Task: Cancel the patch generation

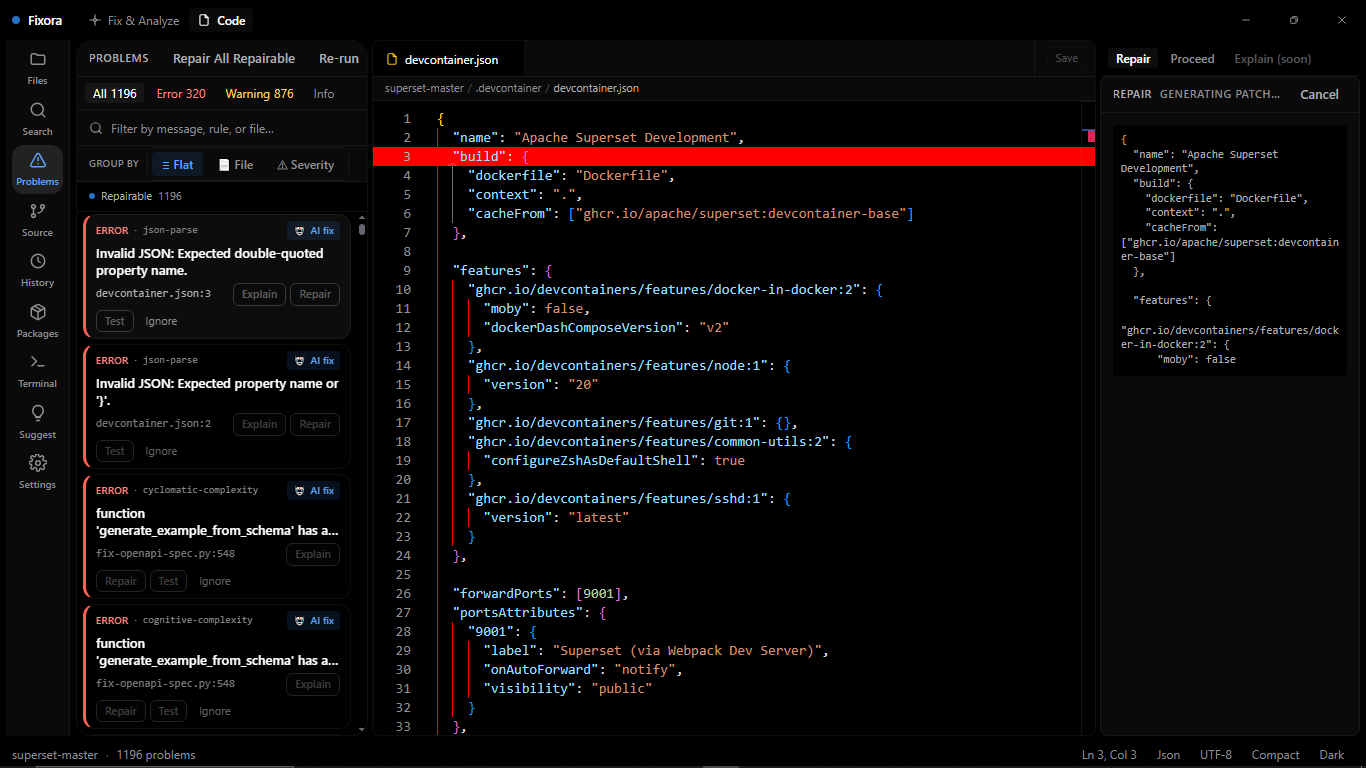Action: (x=1319, y=94)
